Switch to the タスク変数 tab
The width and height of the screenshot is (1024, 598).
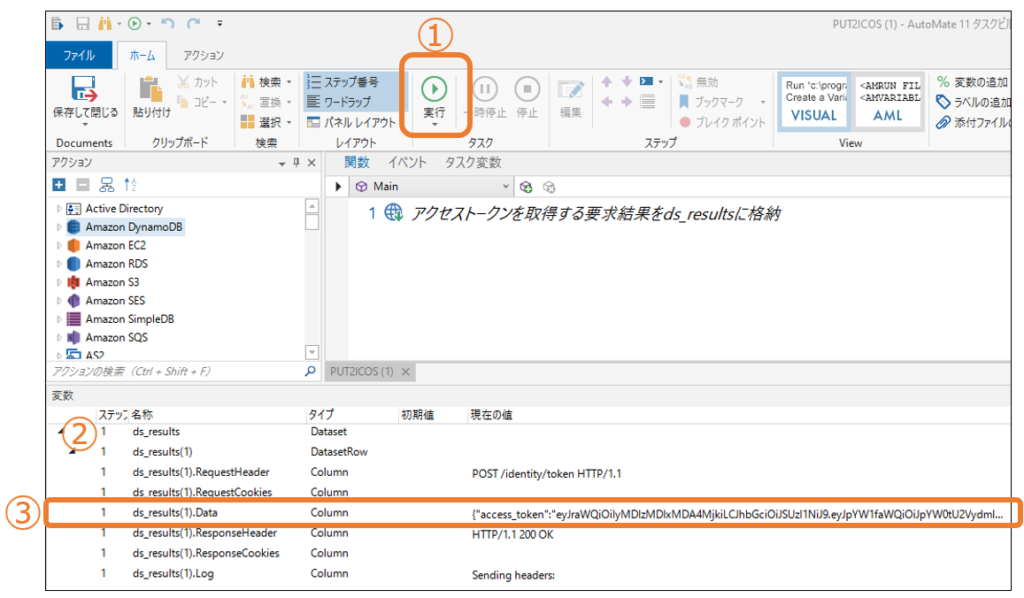pos(473,163)
